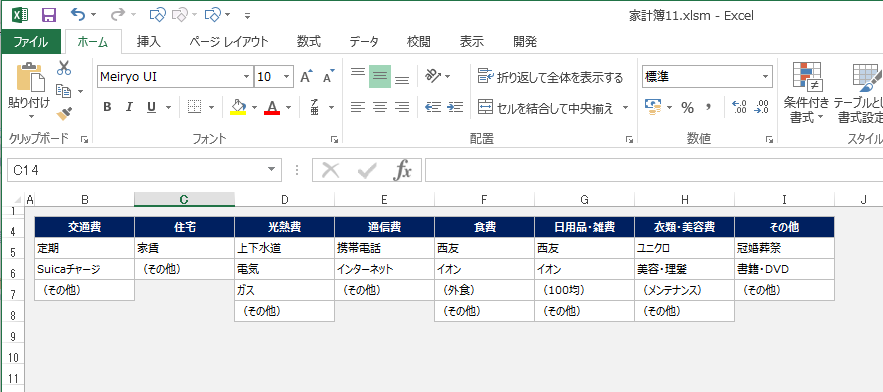Viewport: 883px width, 392px height.
Task: Open the font size 10 dropdown
Action: click(x=287, y=77)
